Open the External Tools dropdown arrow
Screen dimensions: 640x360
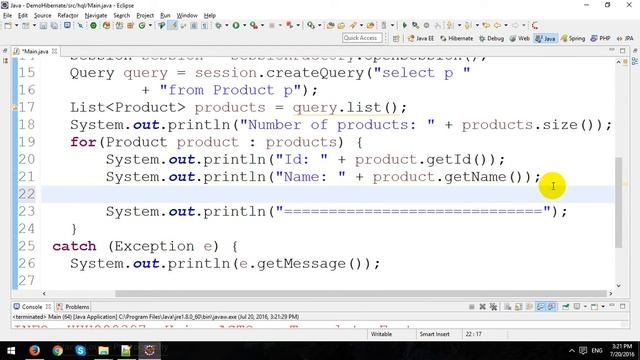pyautogui.click(x=262, y=25)
